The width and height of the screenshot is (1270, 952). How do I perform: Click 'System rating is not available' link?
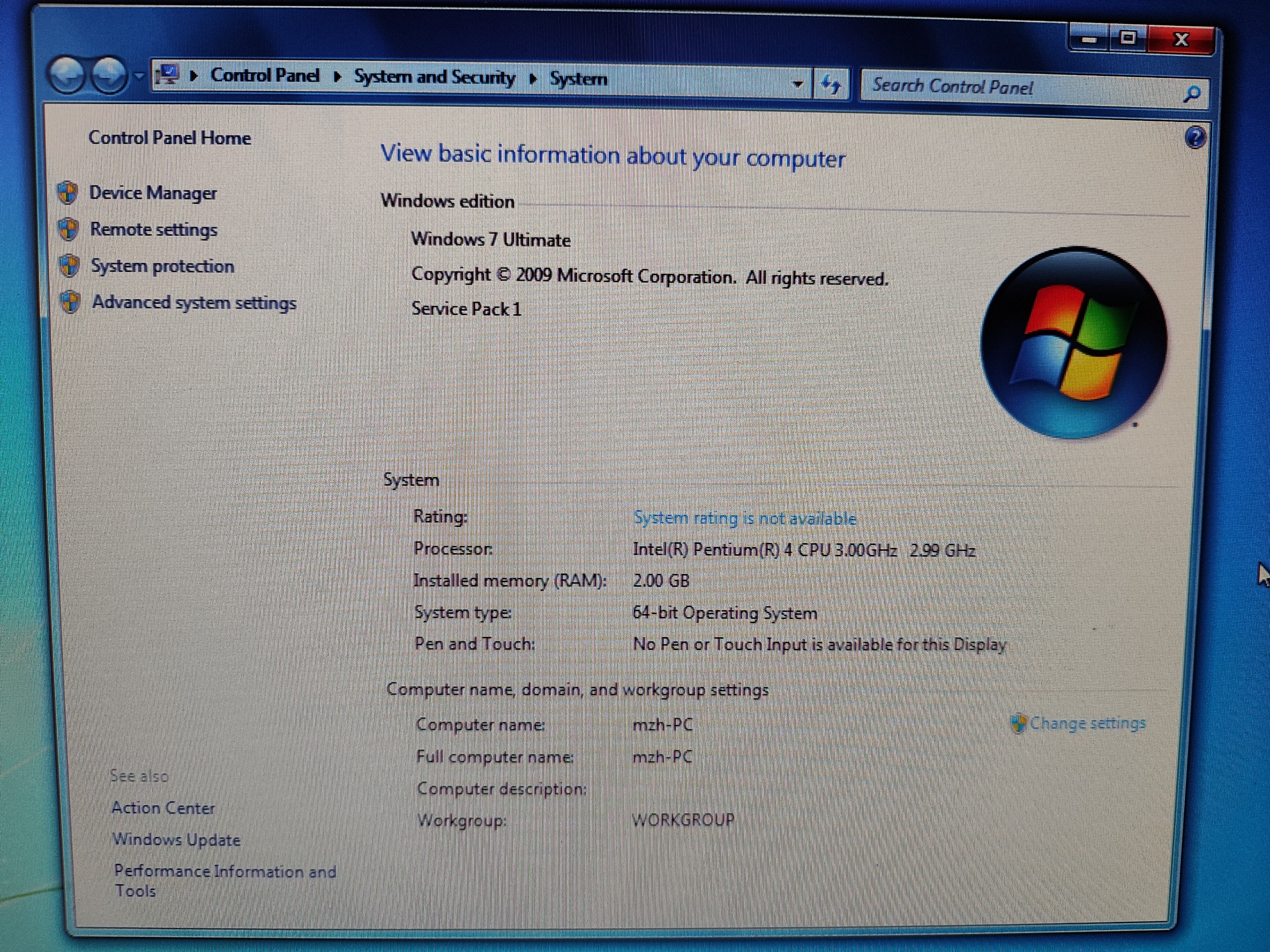coord(745,518)
